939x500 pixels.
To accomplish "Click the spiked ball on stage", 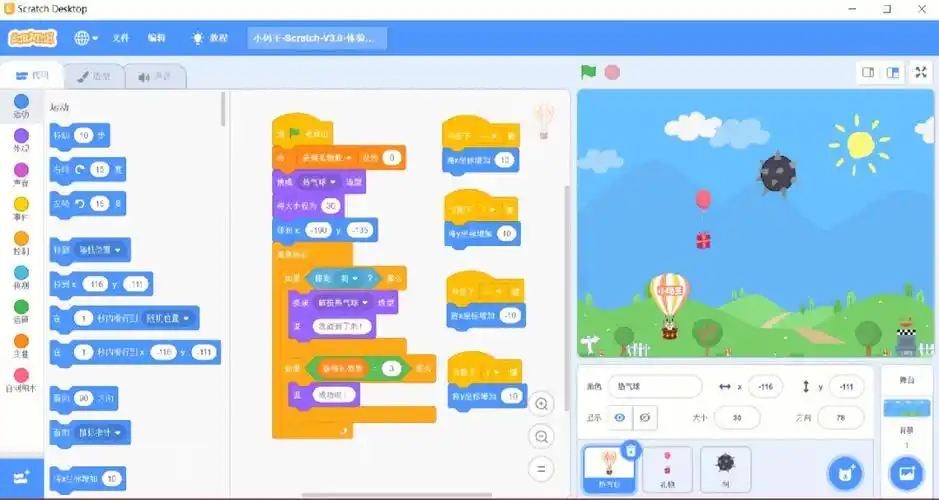I will pyautogui.click(x=777, y=173).
